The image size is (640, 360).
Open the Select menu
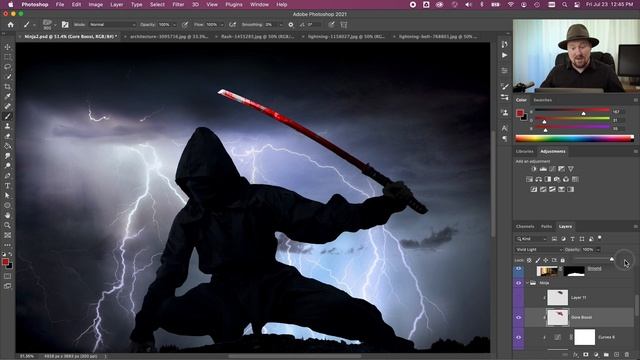click(x=157, y=4)
